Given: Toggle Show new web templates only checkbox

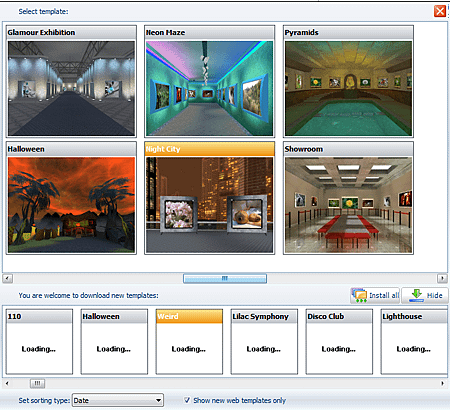Looking at the screenshot, I should [187, 400].
